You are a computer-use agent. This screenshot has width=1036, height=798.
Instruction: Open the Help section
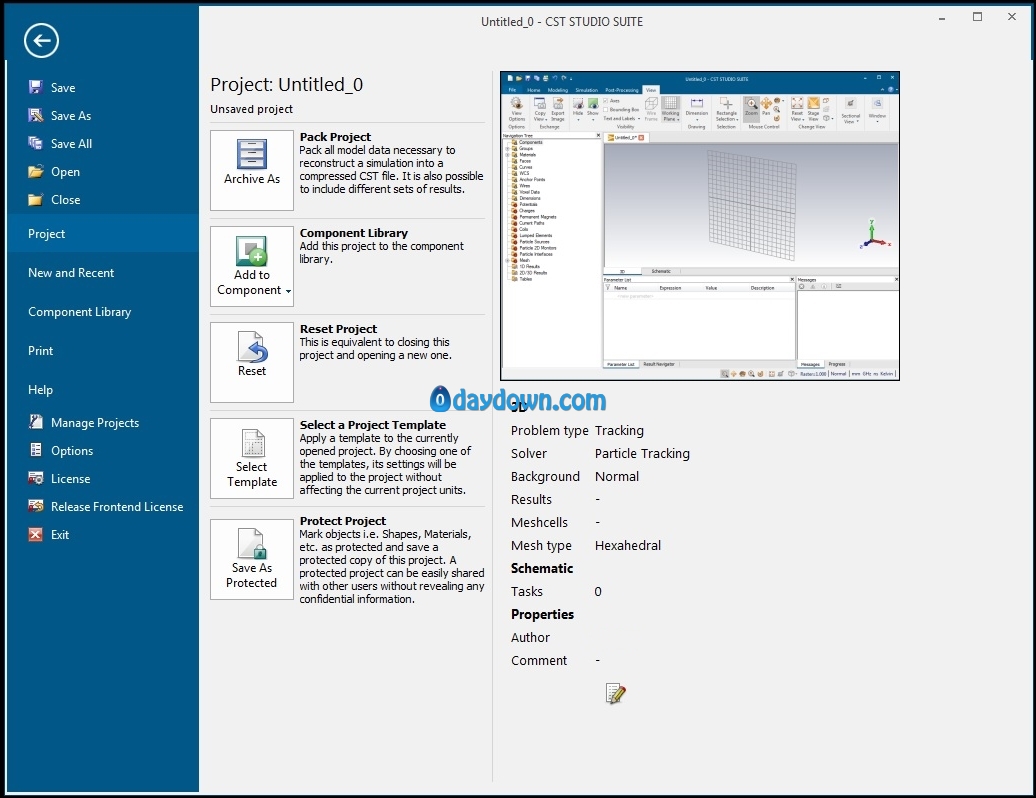pyautogui.click(x=102, y=389)
